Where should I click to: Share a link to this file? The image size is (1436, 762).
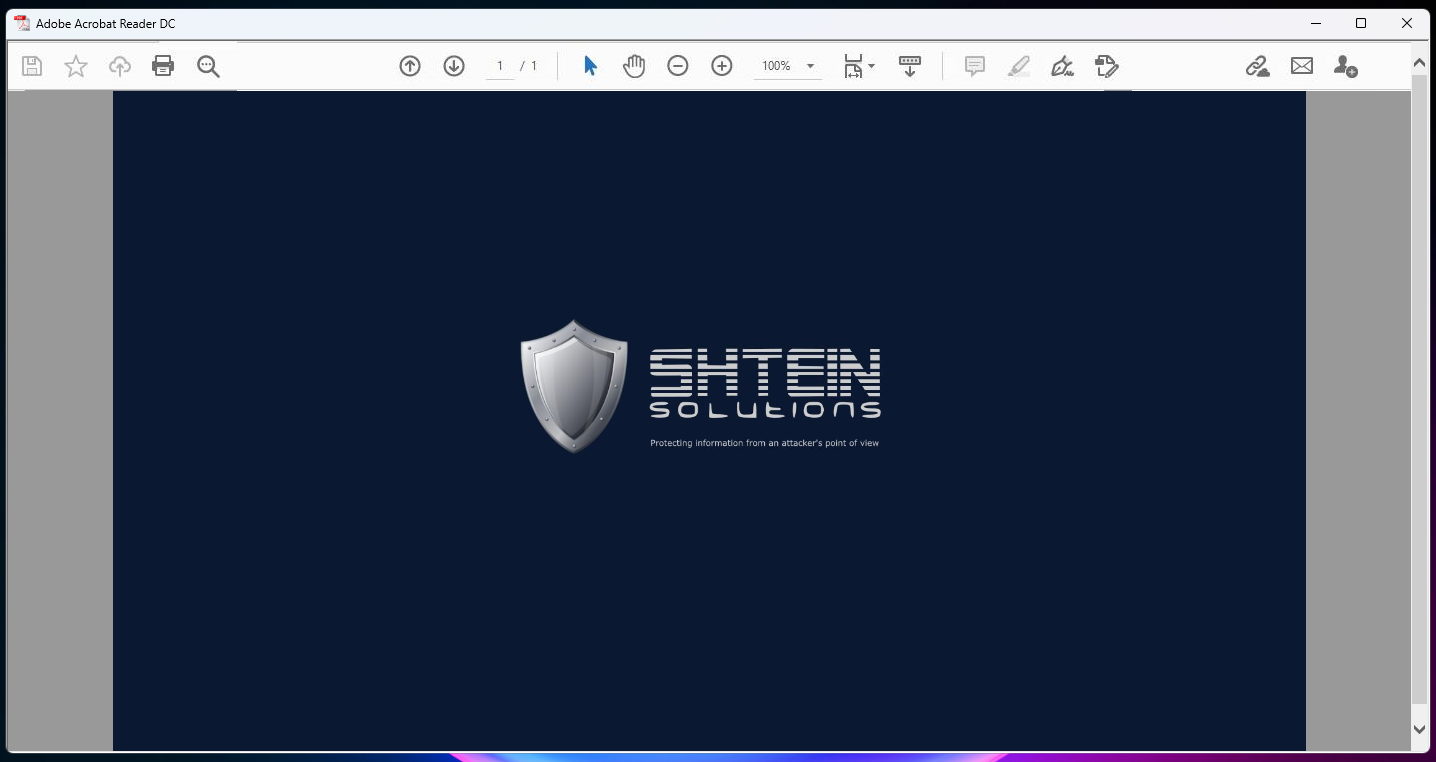tap(1258, 66)
